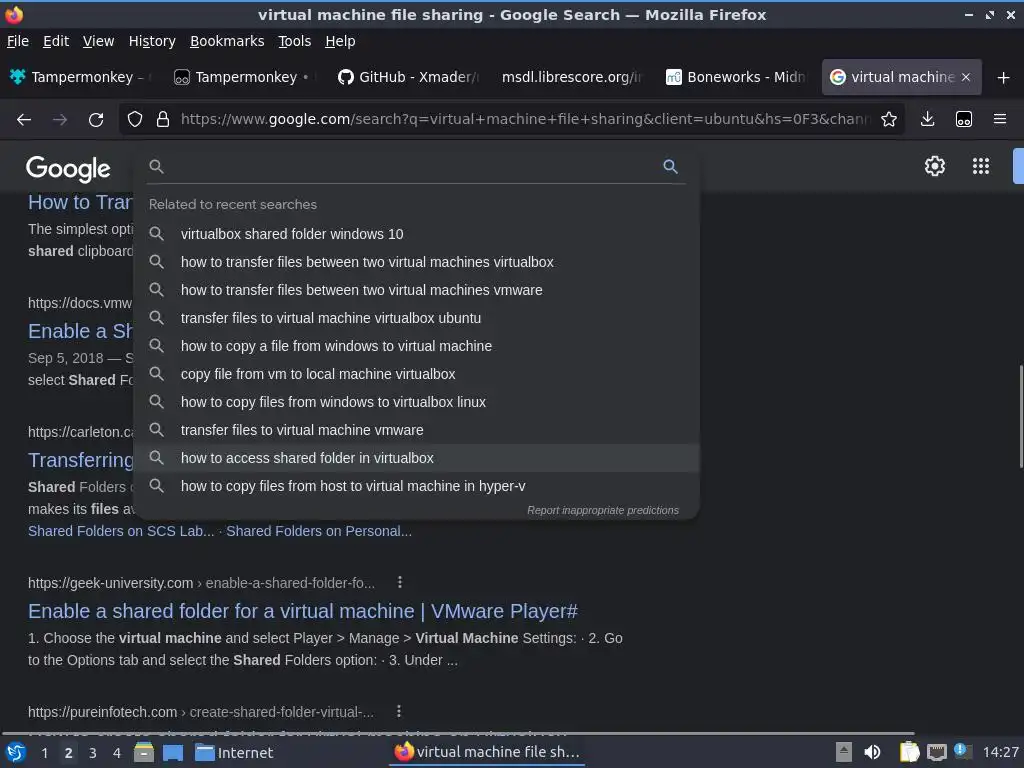Screen dimensions: 1024x768
Task: Switch to the second Tampermonkey tab
Action: pyautogui.click(x=245, y=77)
